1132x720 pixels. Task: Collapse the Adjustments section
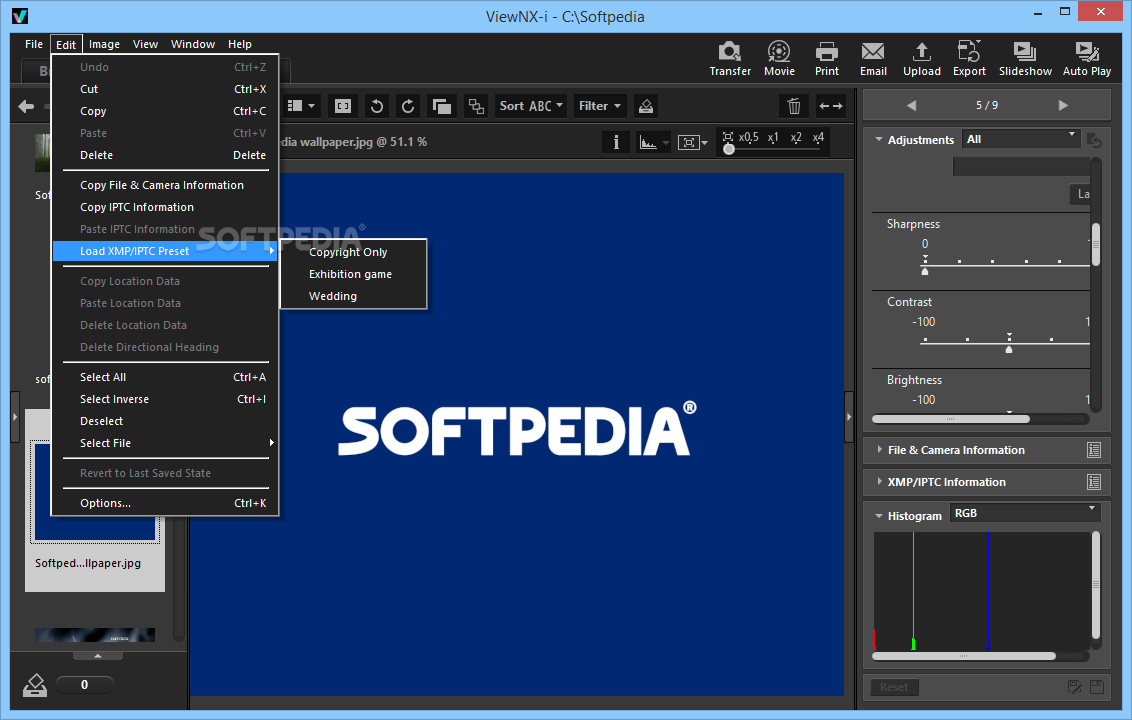click(x=879, y=139)
